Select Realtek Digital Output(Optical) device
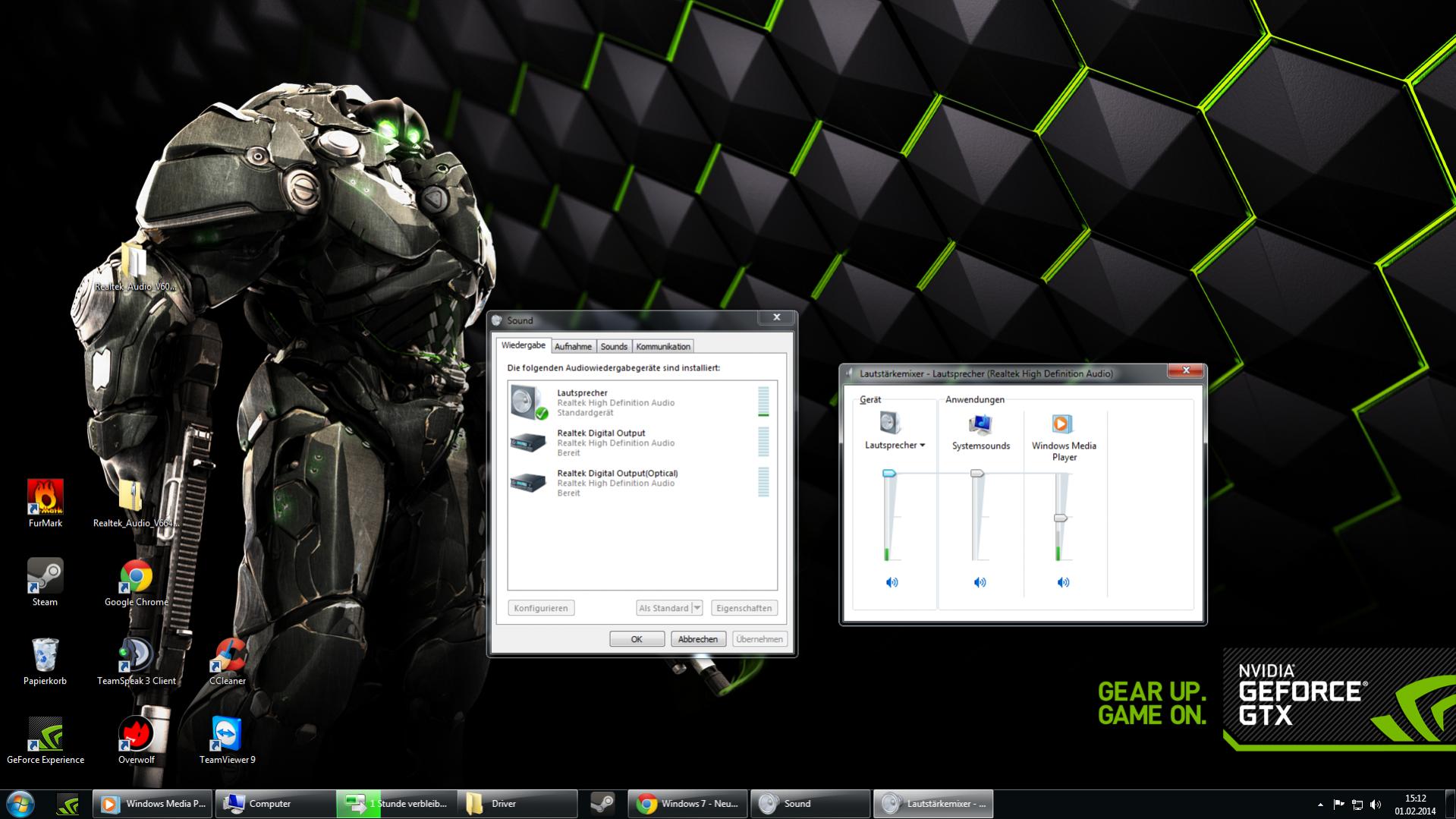This screenshot has width=1456, height=819. [642, 483]
